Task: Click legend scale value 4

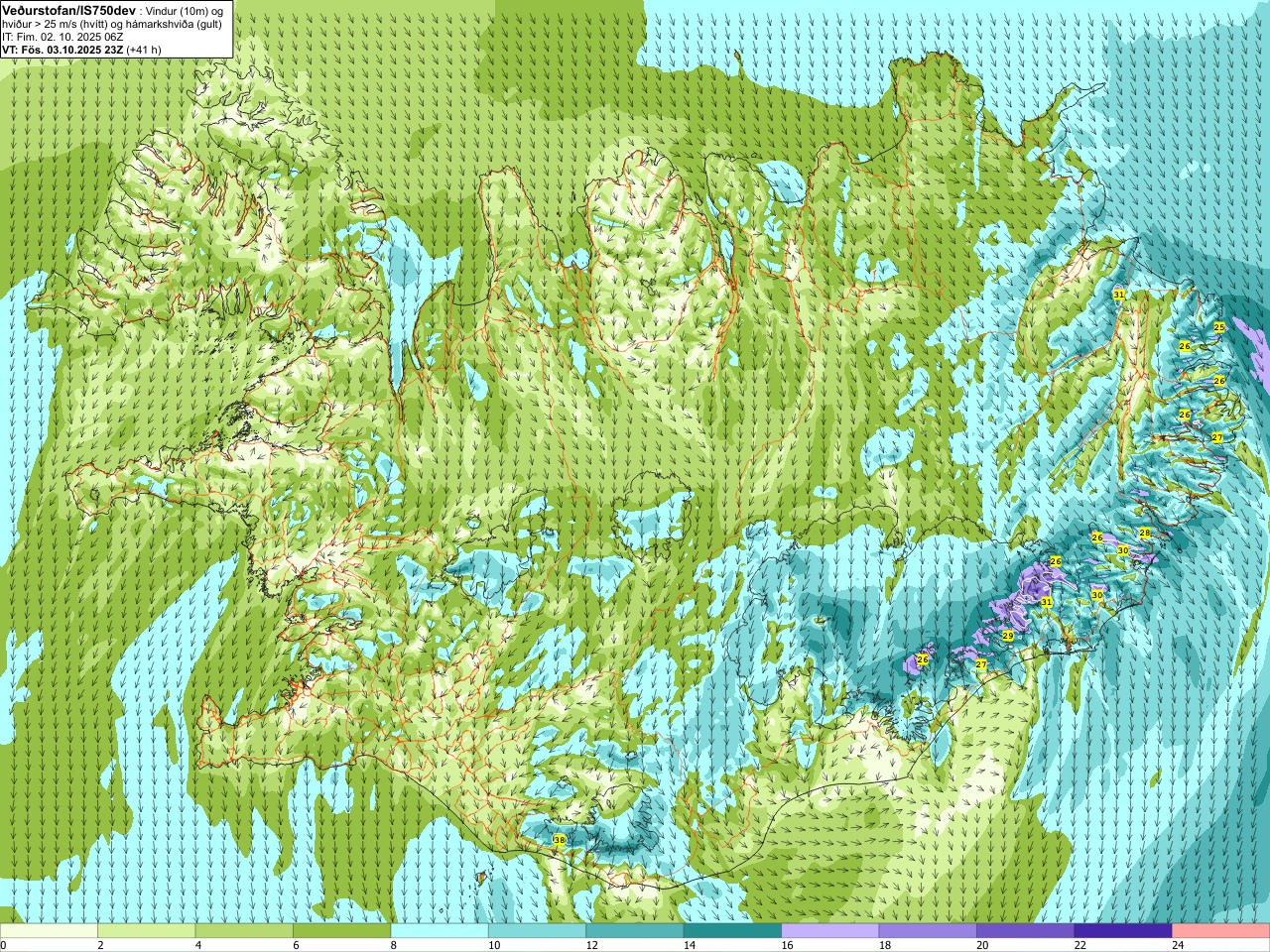Action: click(x=198, y=945)
